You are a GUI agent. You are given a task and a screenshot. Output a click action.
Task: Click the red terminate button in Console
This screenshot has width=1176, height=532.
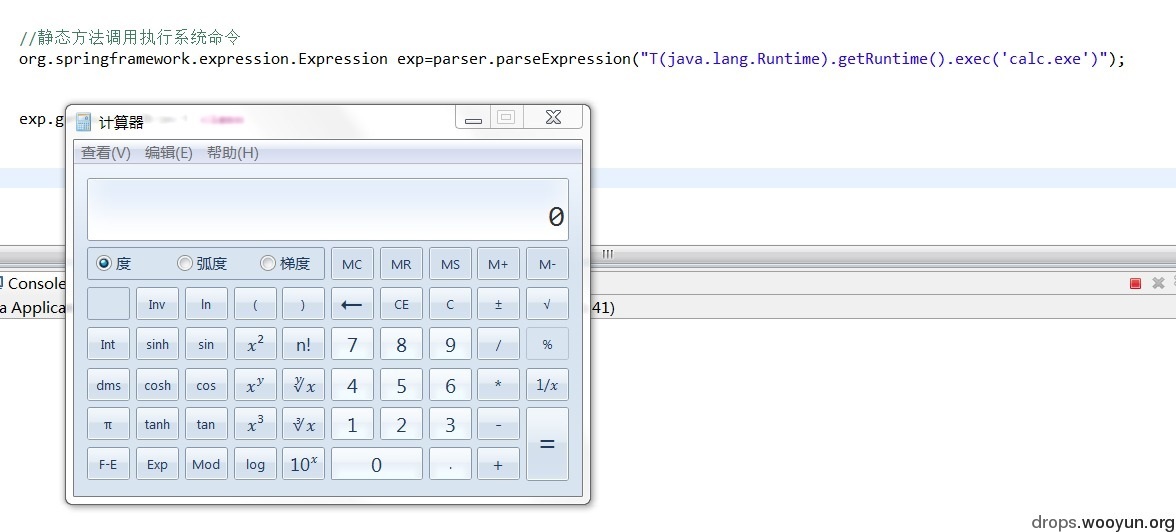(x=1136, y=283)
